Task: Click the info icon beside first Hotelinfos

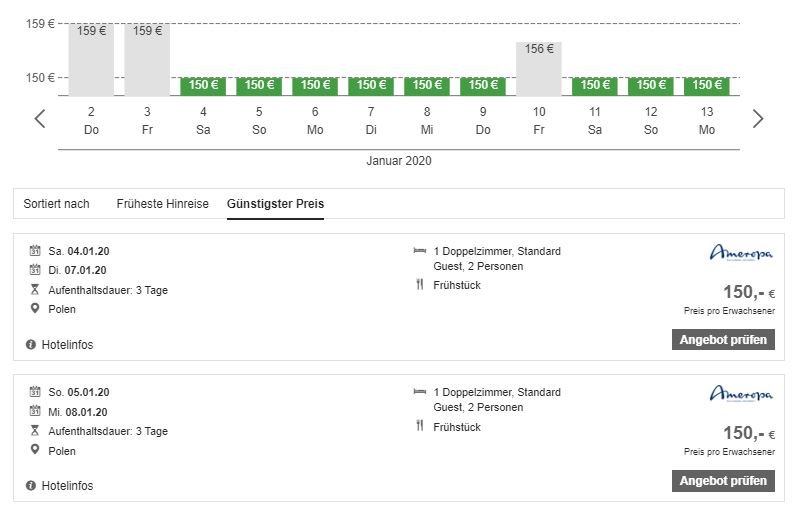Action: coord(31,345)
